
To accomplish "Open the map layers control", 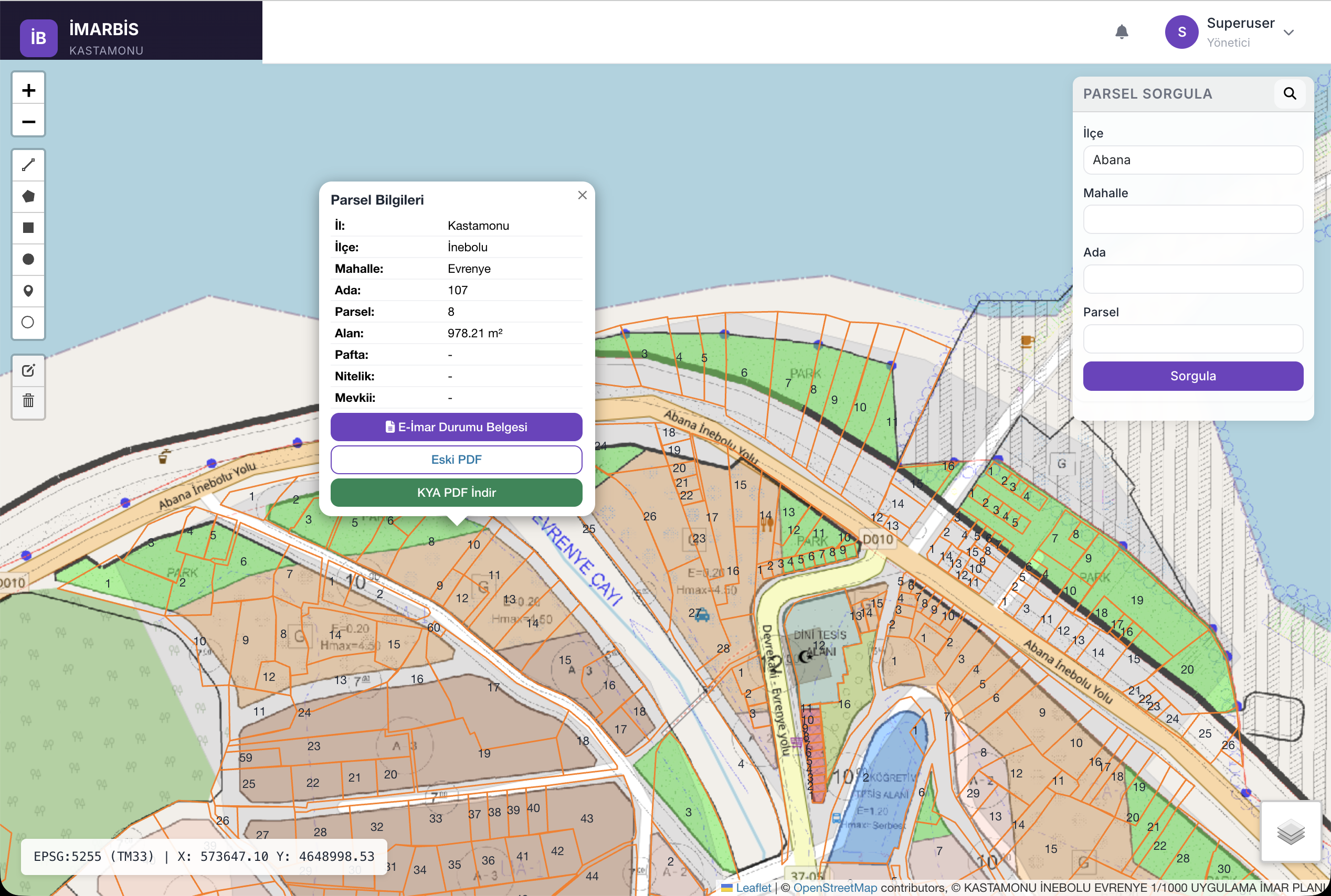I will pos(1291,831).
